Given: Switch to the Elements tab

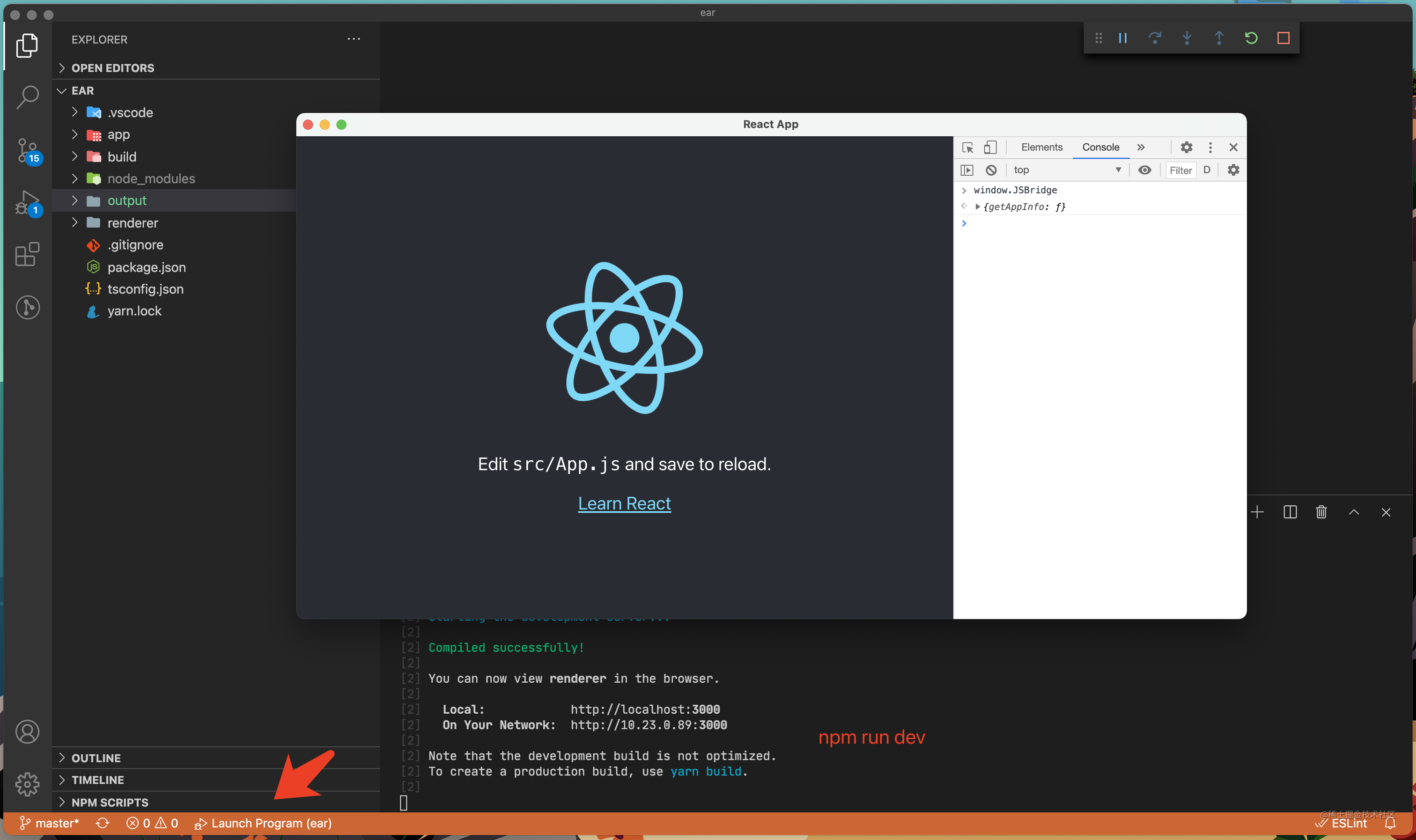Looking at the screenshot, I should tap(1041, 147).
